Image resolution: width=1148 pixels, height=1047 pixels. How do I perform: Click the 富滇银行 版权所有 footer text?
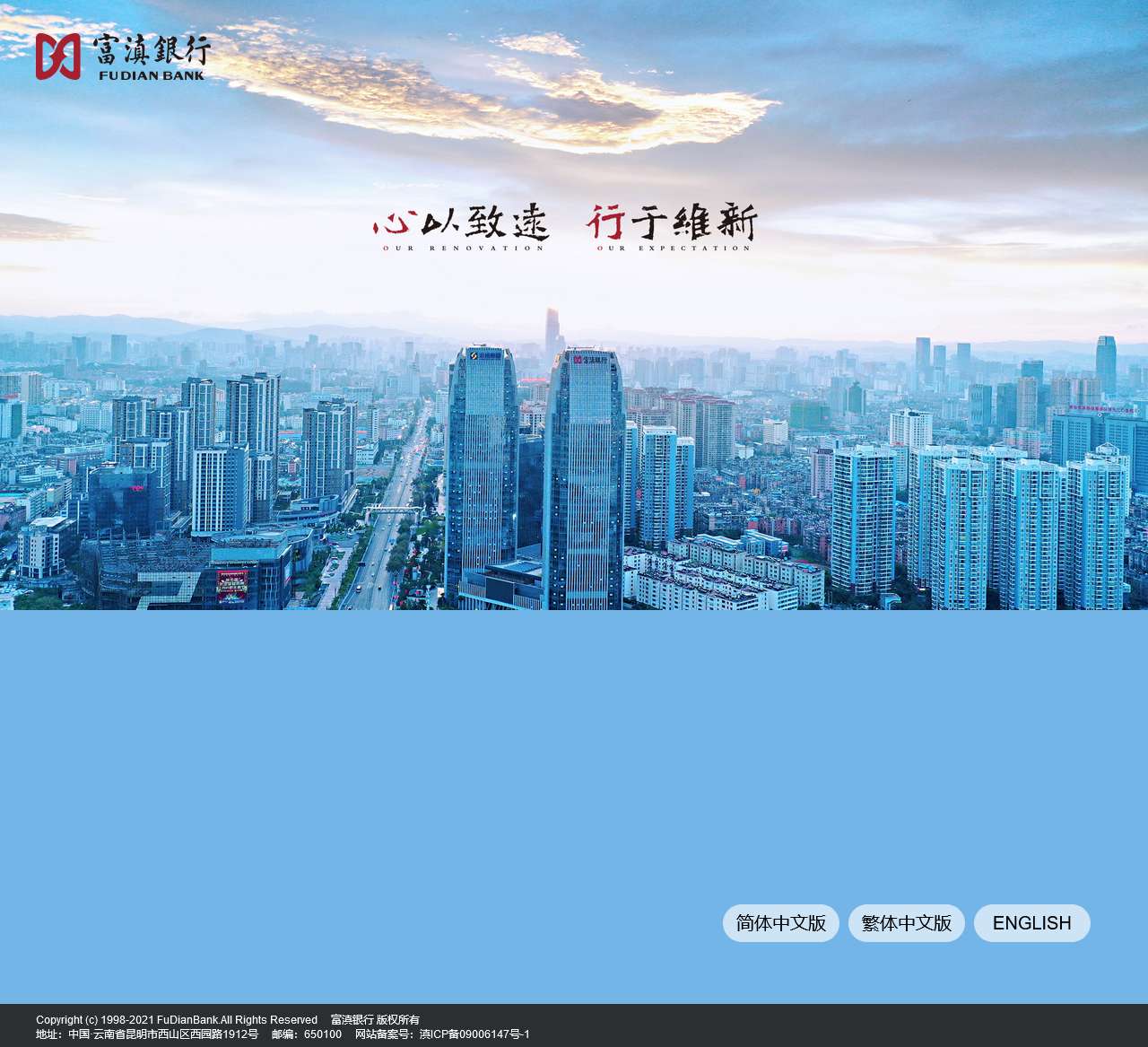pos(375,1020)
